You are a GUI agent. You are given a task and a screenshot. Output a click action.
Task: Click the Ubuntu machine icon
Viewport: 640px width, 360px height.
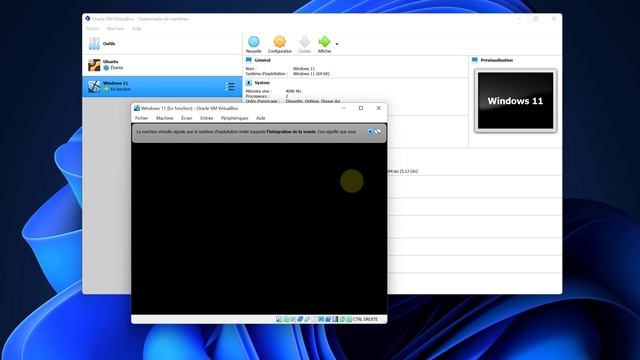[94, 65]
